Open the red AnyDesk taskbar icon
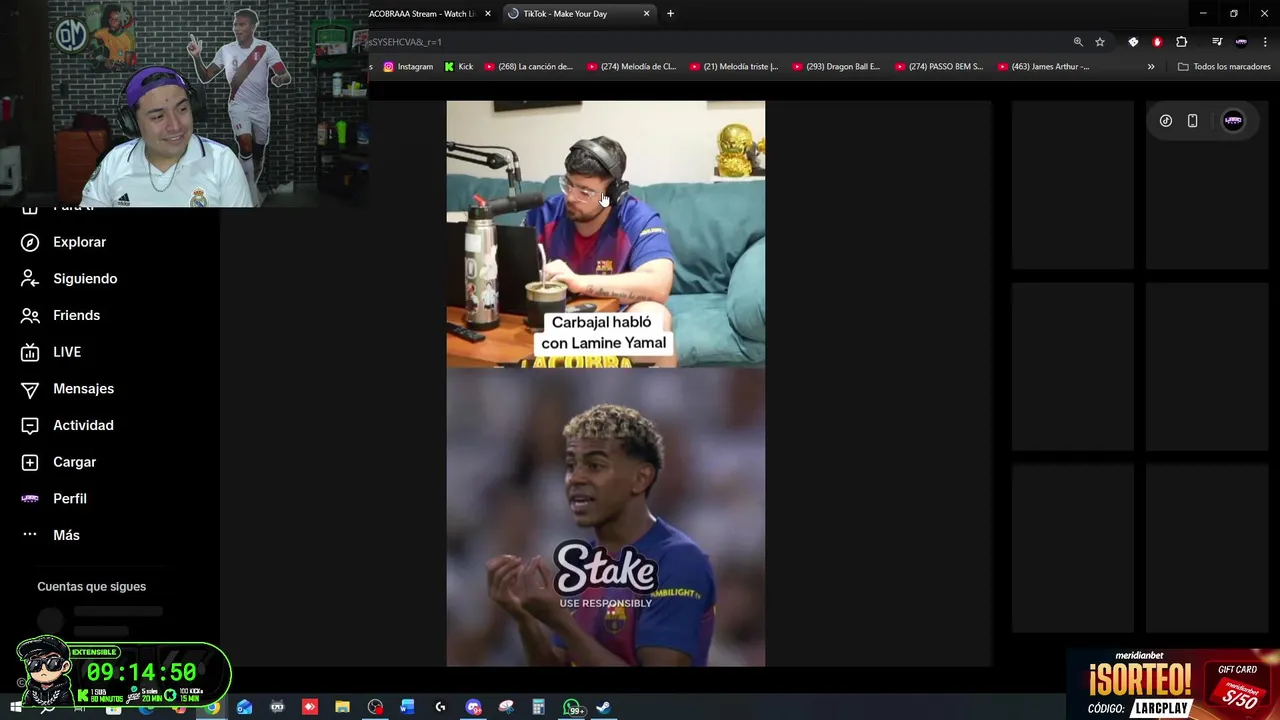This screenshot has height=720, width=1280. pos(310,707)
